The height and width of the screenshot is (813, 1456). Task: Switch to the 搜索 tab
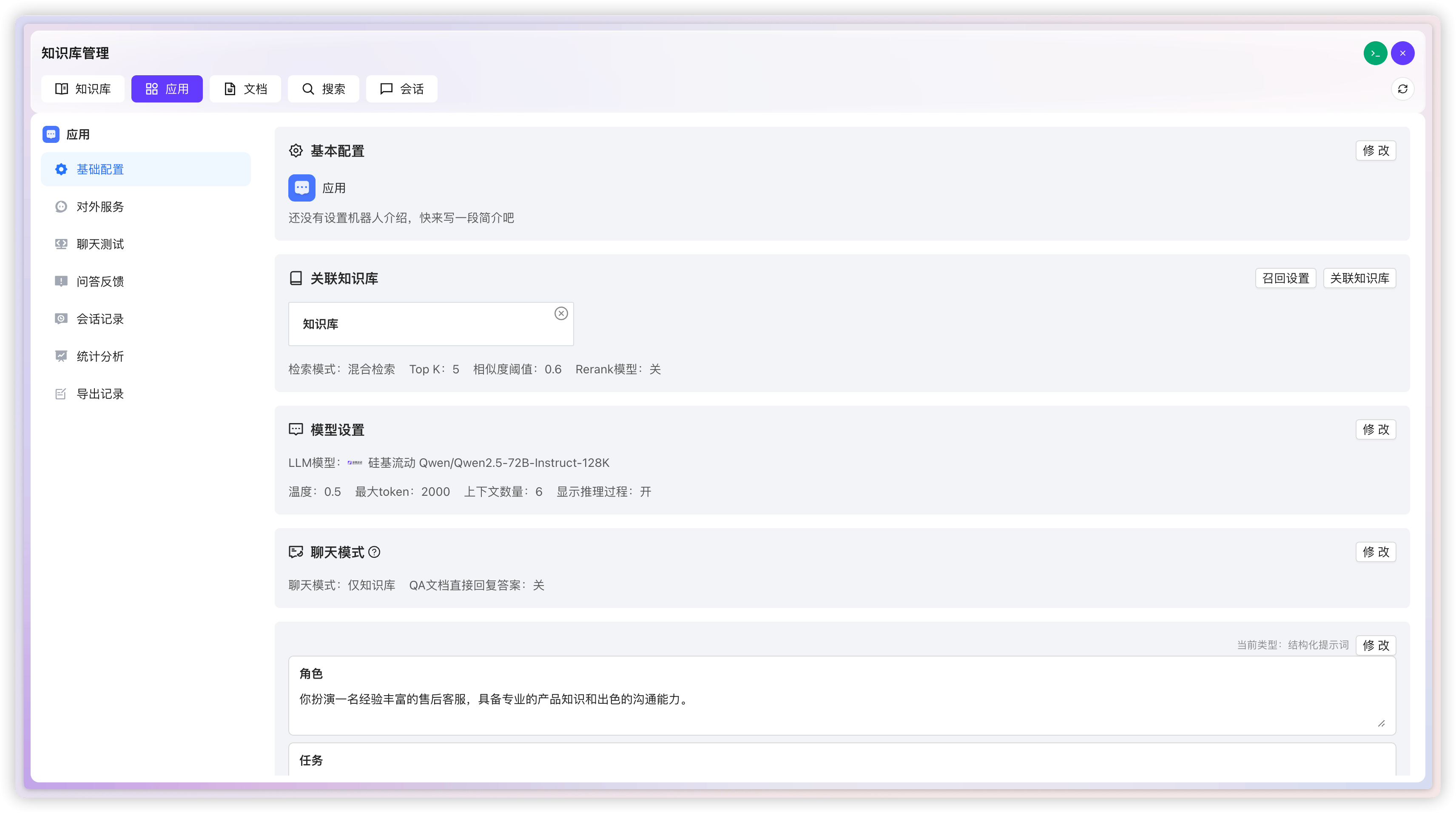pos(323,89)
